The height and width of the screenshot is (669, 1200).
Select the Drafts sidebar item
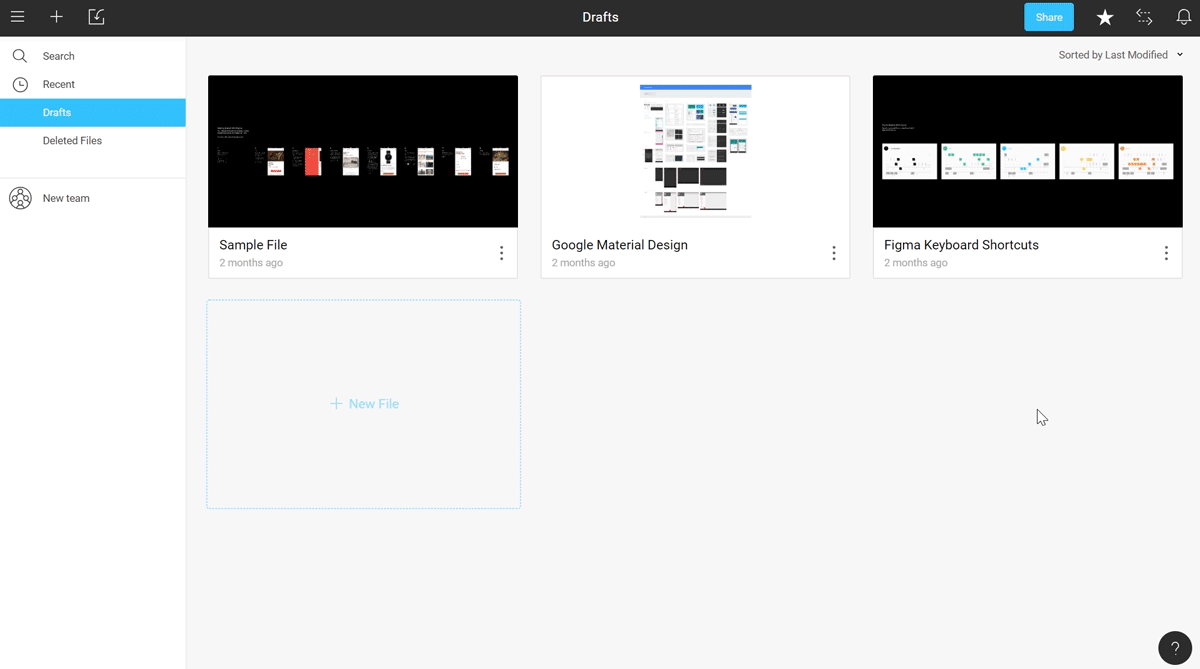(93, 113)
